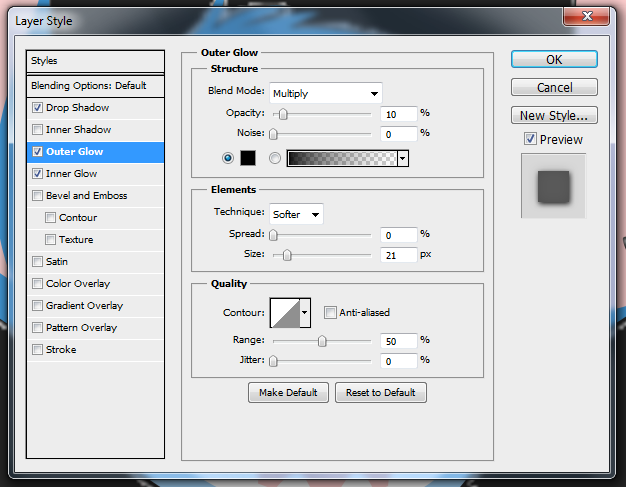Image resolution: width=626 pixels, height=487 pixels.
Task: Click the Opacity slider handle
Action: tap(283, 114)
